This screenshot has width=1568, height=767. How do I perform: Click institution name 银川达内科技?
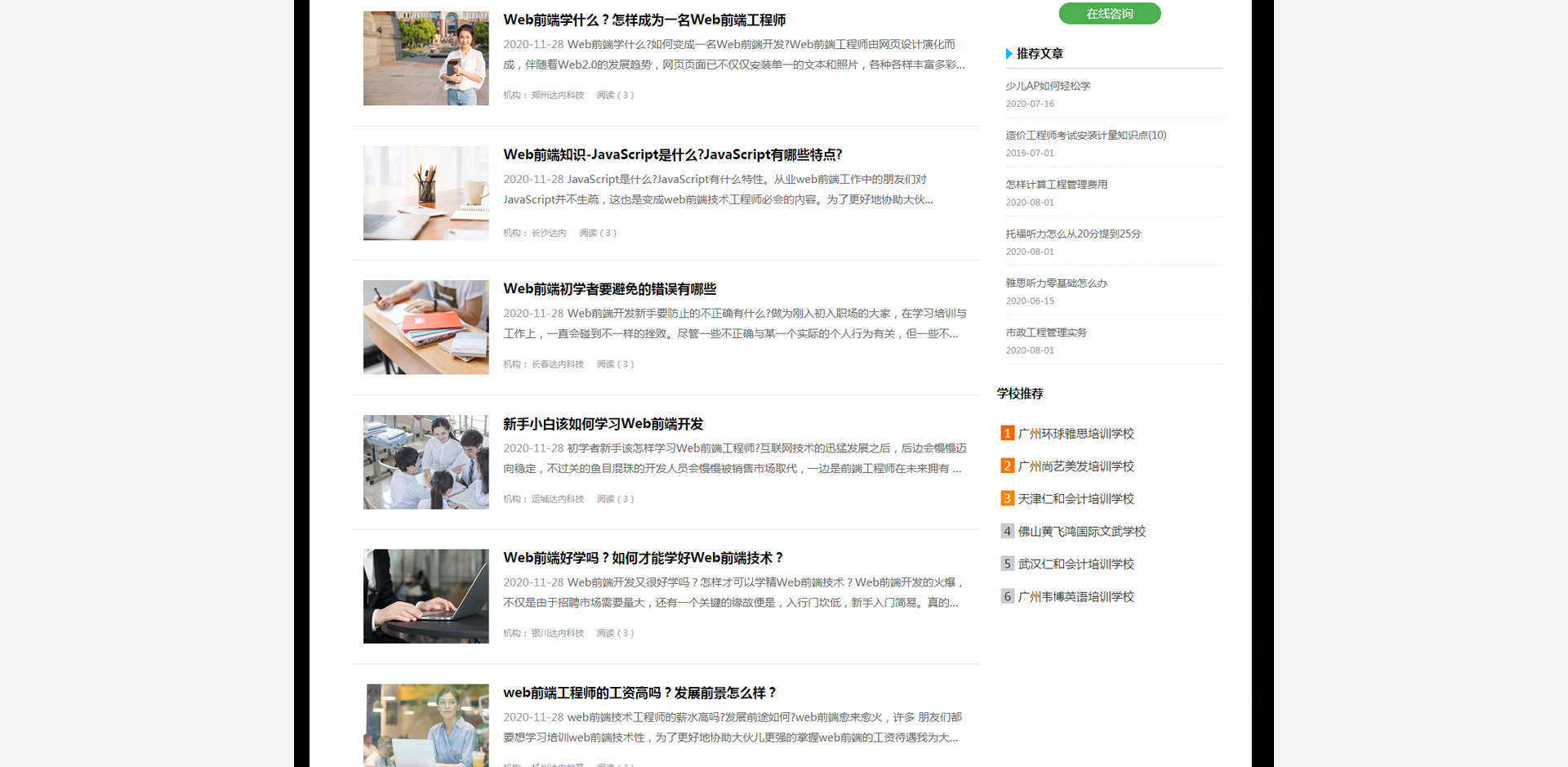coord(558,633)
